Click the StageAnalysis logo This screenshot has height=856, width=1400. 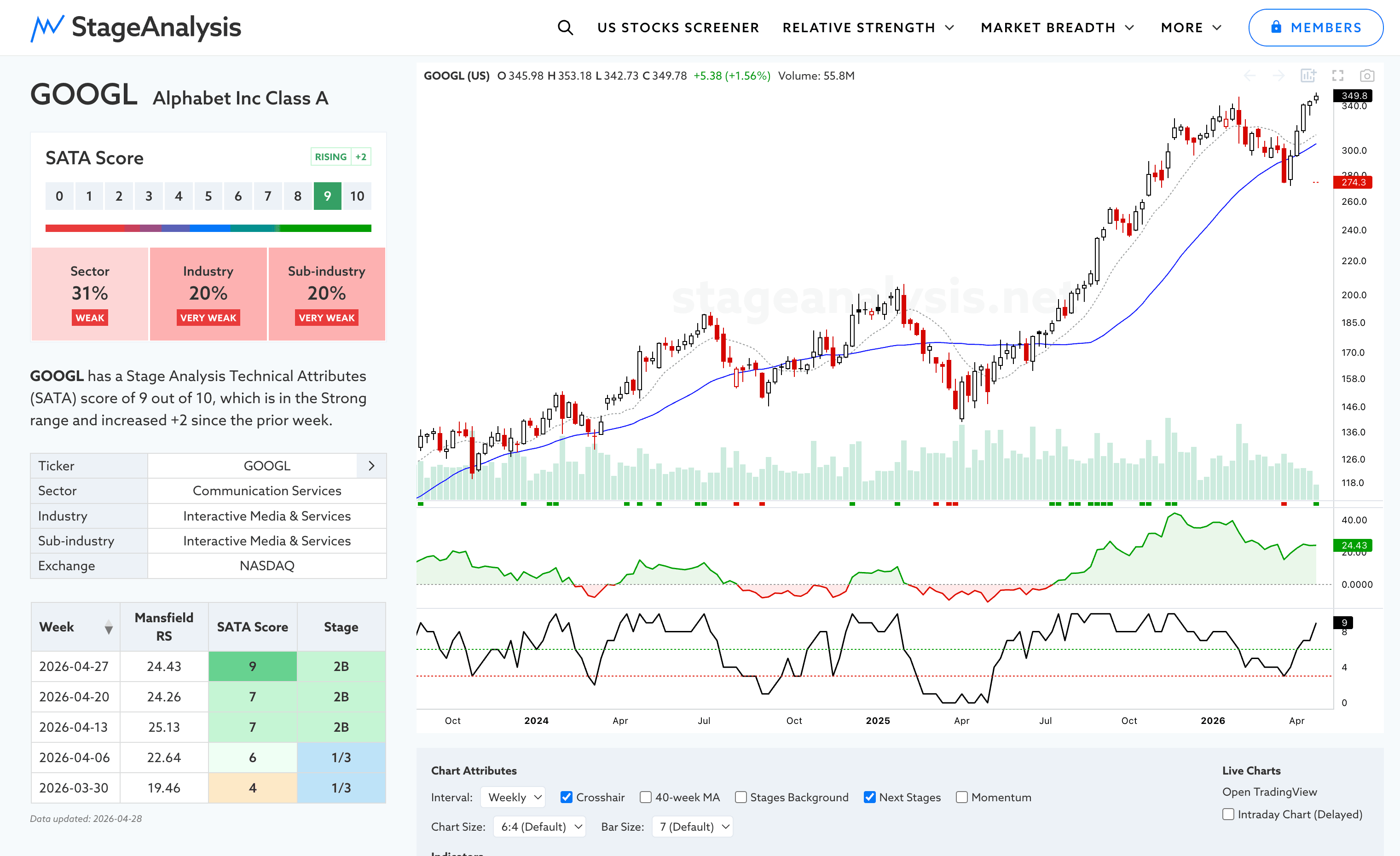click(136, 27)
